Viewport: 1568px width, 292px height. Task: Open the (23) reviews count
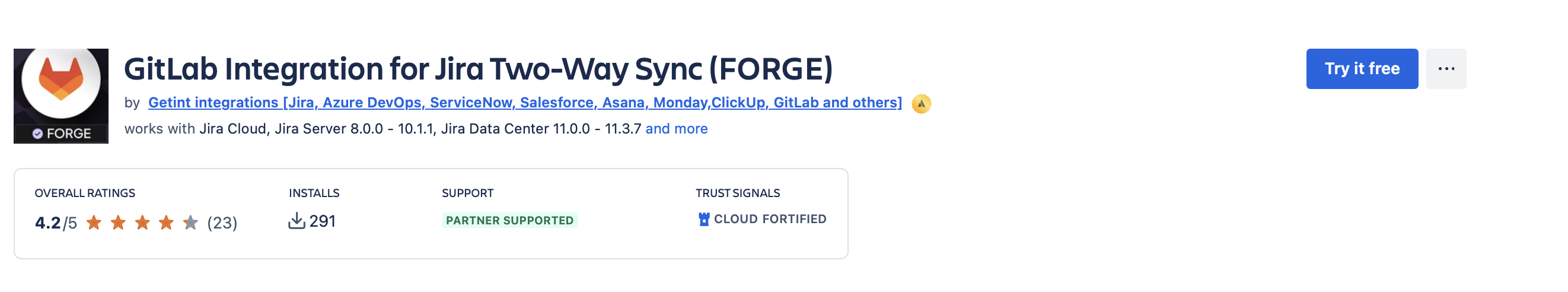(222, 223)
